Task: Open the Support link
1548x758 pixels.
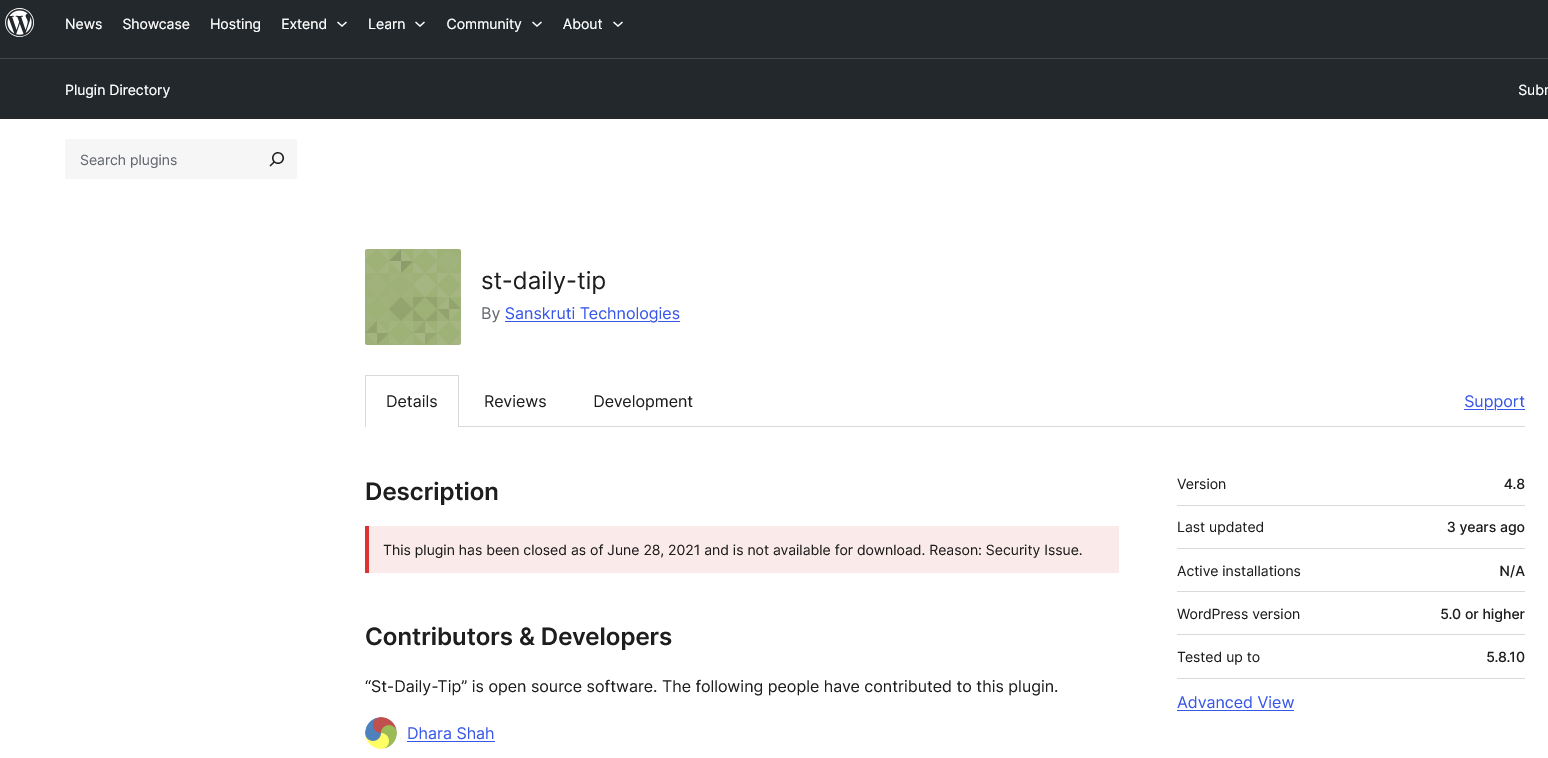Action: pos(1494,401)
